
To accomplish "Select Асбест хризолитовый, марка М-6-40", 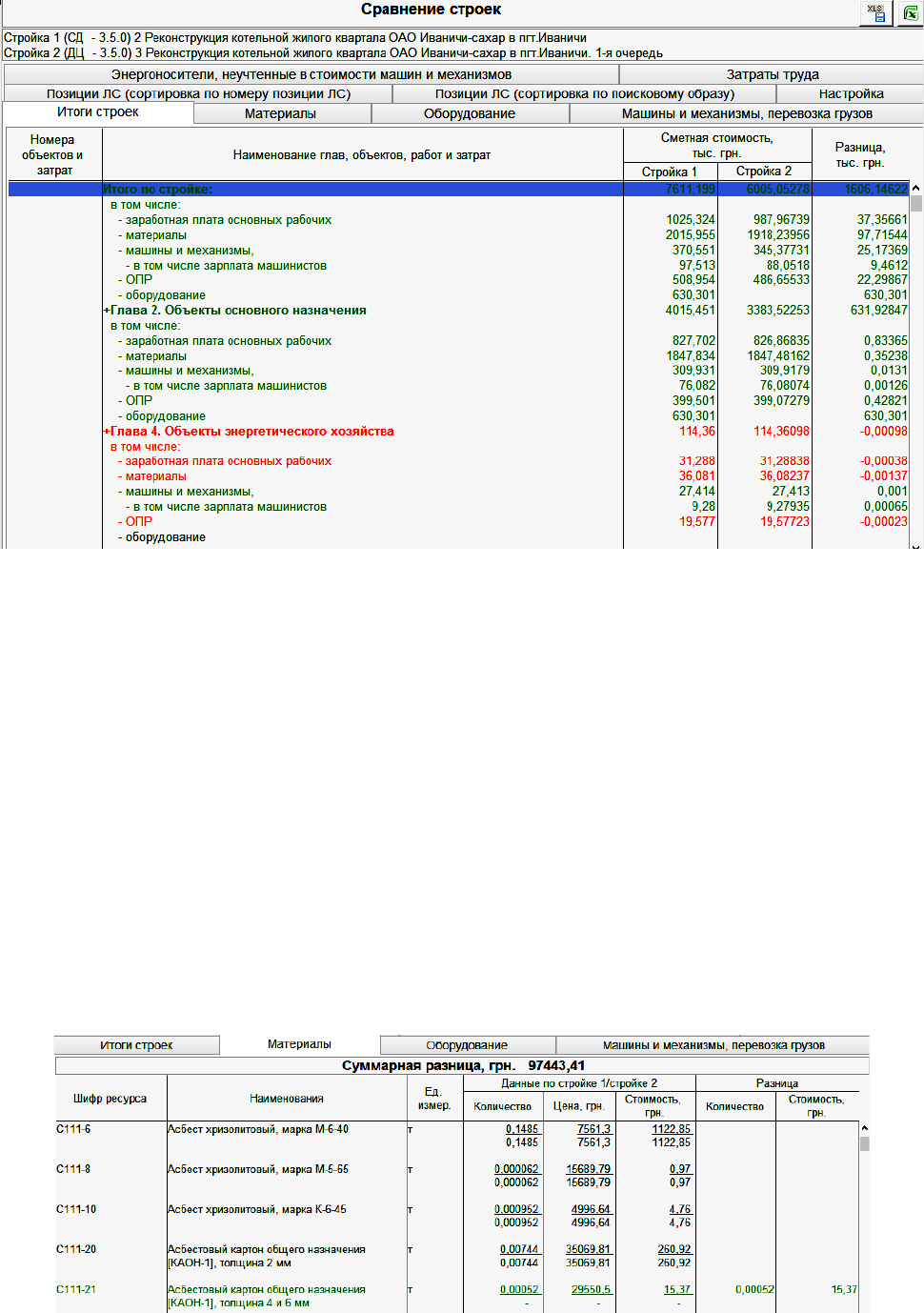I will [258, 1129].
